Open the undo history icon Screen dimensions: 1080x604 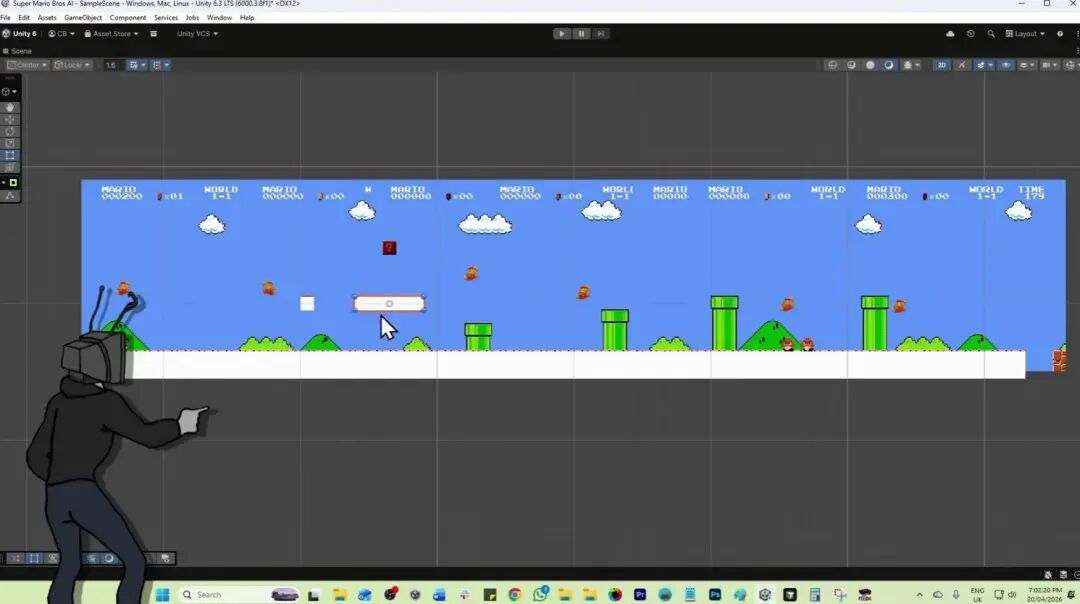(970, 34)
